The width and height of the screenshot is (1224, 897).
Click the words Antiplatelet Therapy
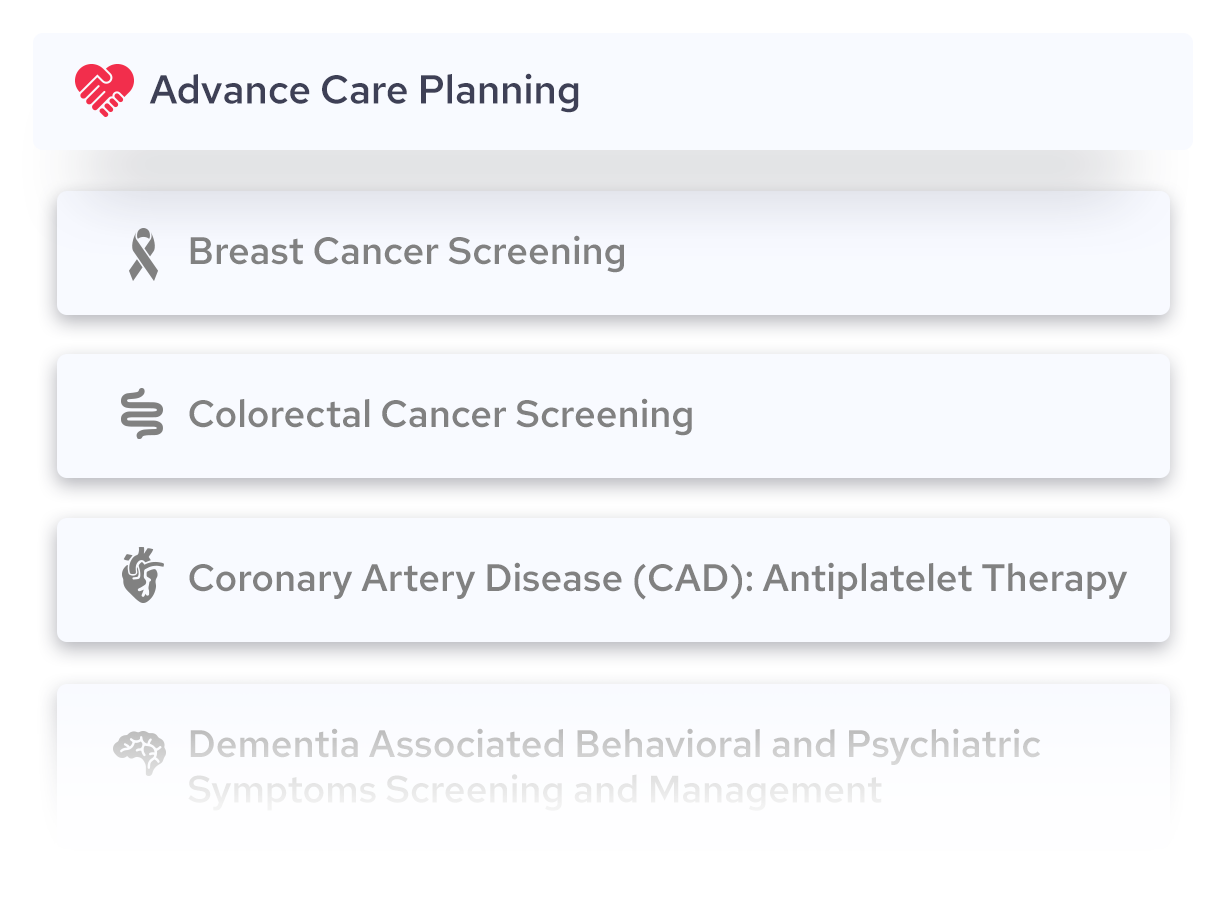(x=945, y=578)
